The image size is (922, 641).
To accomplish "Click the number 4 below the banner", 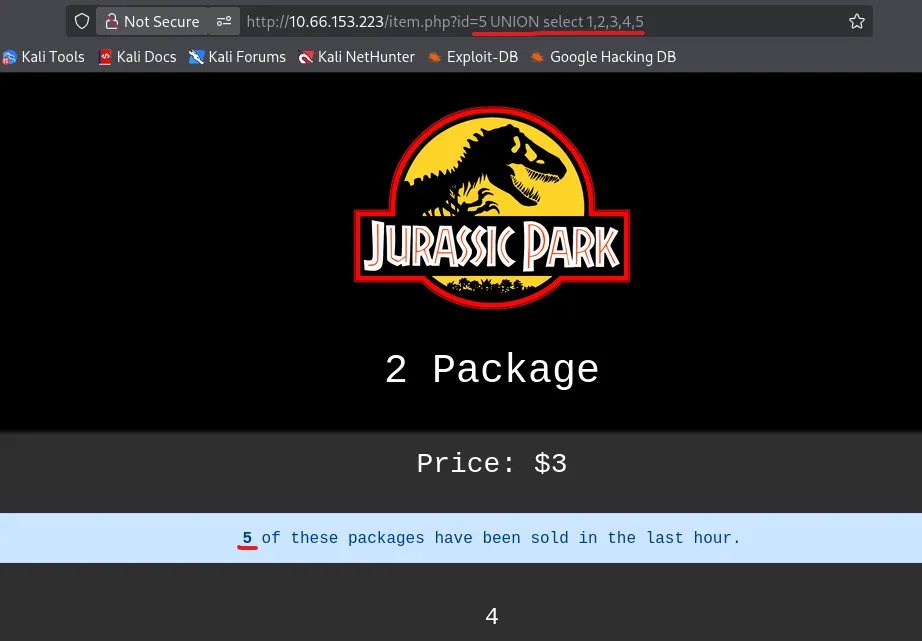I will 491,617.
